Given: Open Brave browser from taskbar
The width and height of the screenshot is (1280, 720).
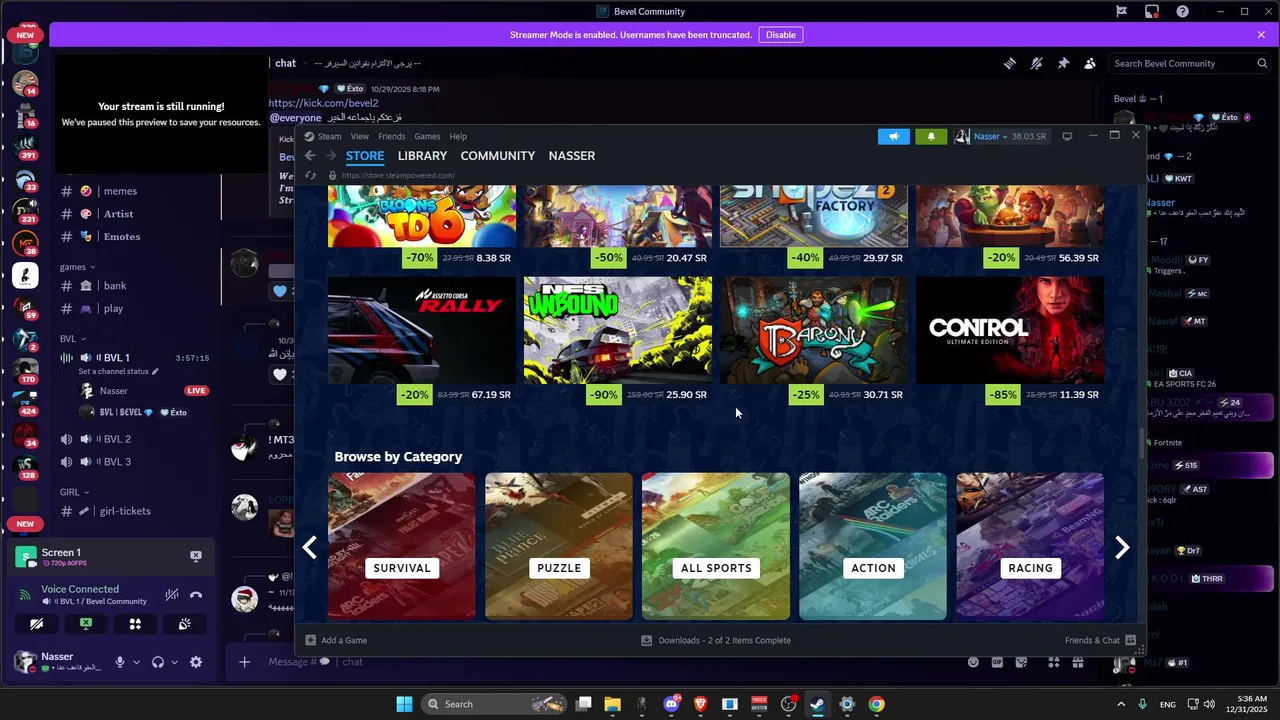Looking at the screenshot, I should 700,704.
